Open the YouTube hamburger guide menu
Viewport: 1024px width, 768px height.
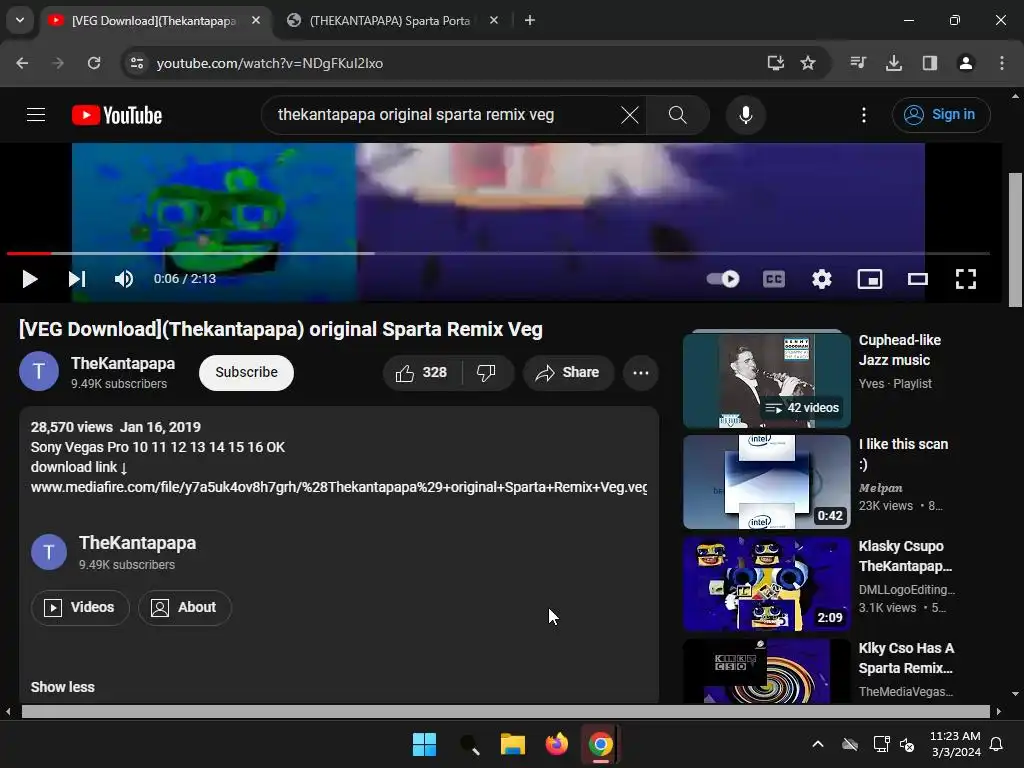click(x=36, y=115)
